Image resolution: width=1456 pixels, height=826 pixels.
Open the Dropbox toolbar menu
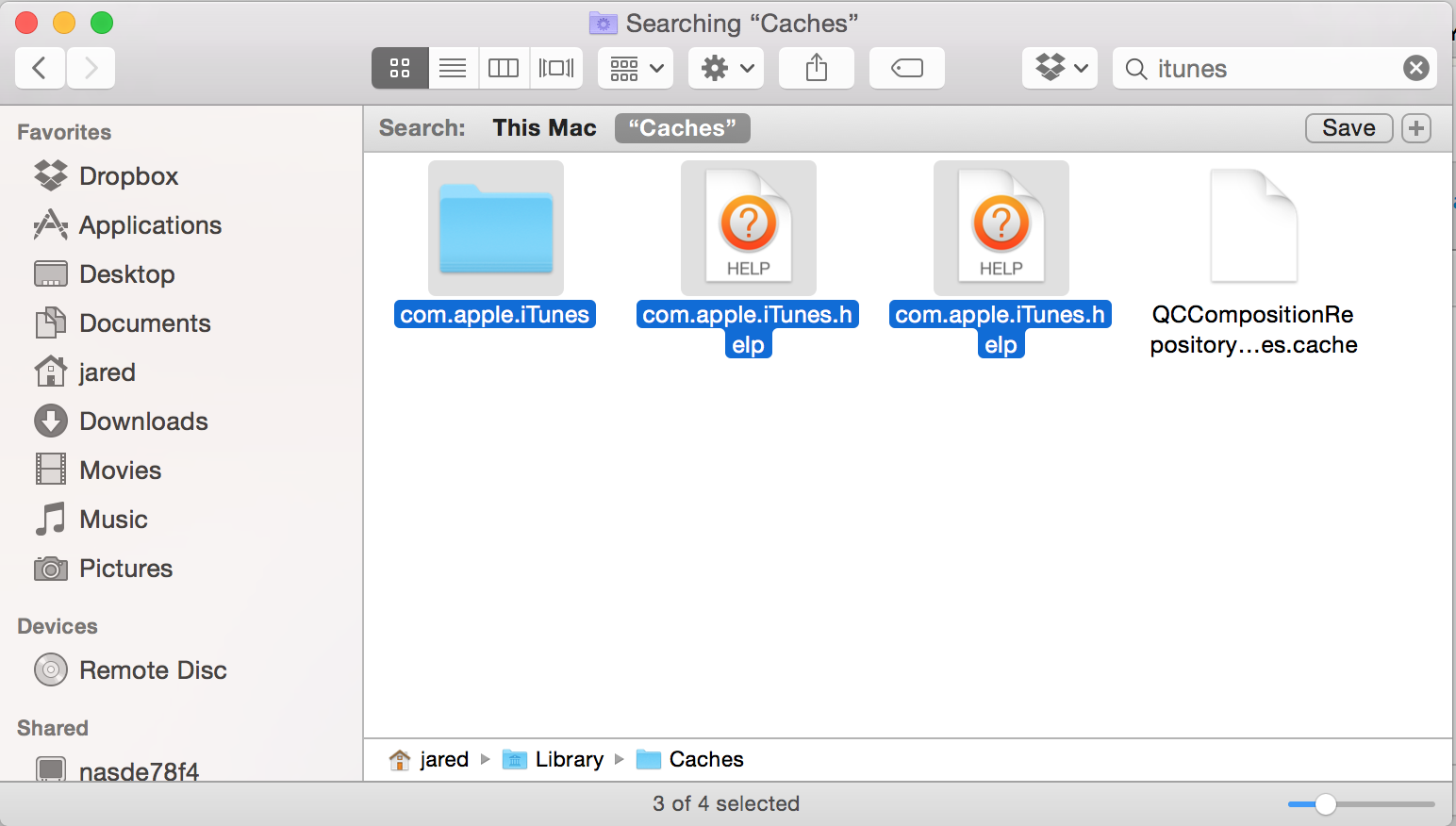tap(1060, 68)
